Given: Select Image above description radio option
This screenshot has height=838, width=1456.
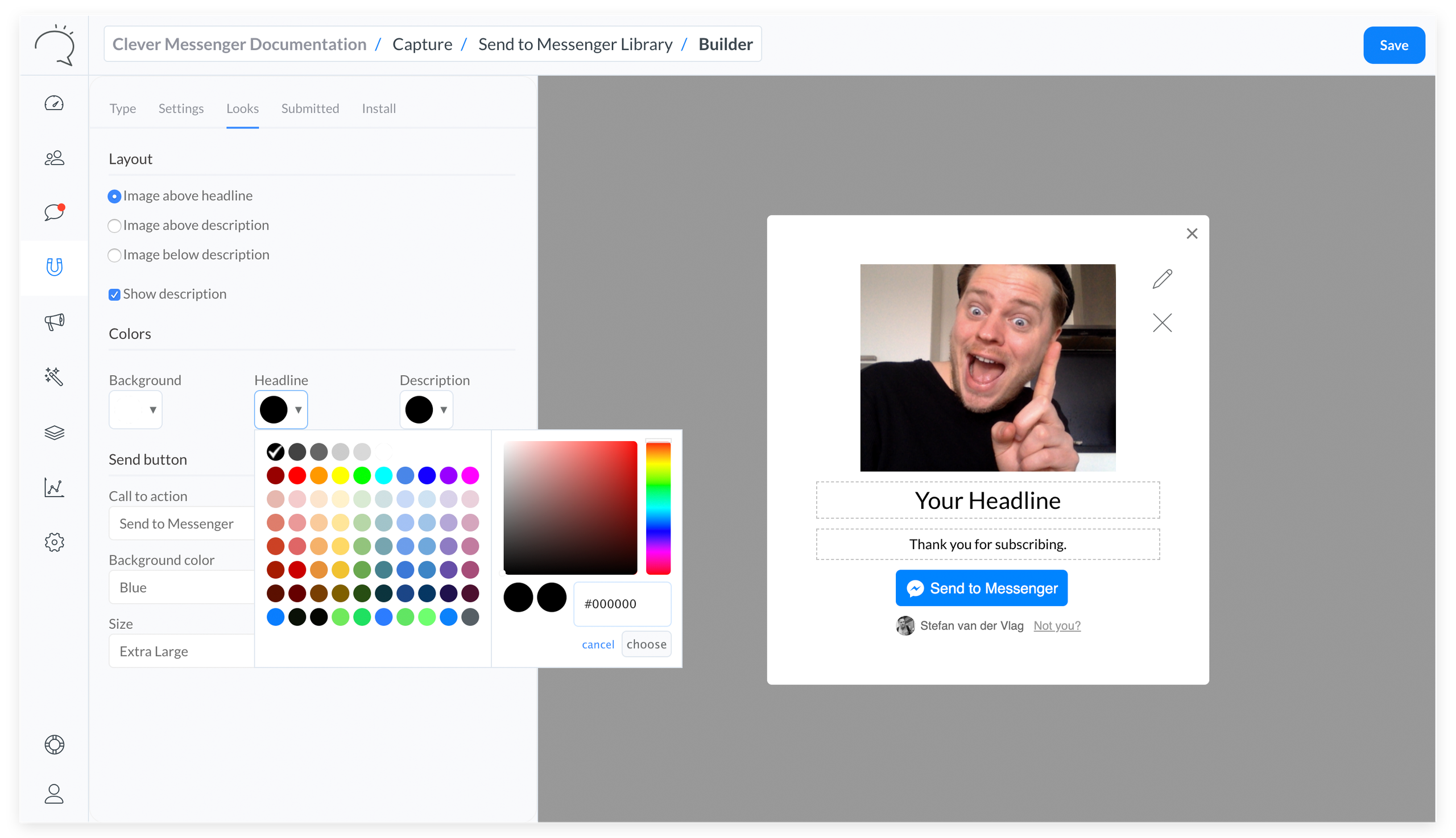Looking at the screenshot, I should pyautogui.click(x=114, y=226).
